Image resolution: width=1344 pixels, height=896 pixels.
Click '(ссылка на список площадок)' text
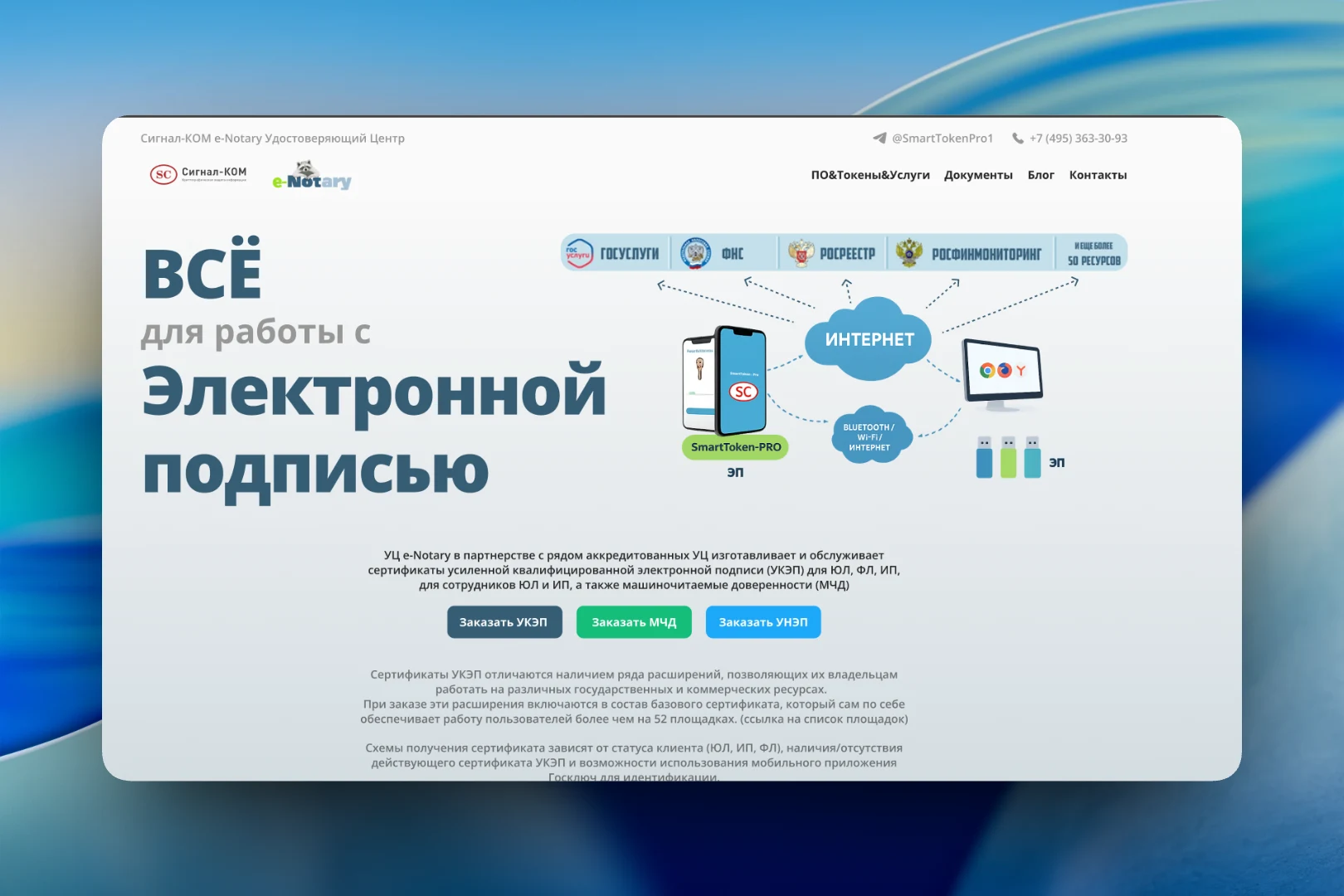click(824, 719)
